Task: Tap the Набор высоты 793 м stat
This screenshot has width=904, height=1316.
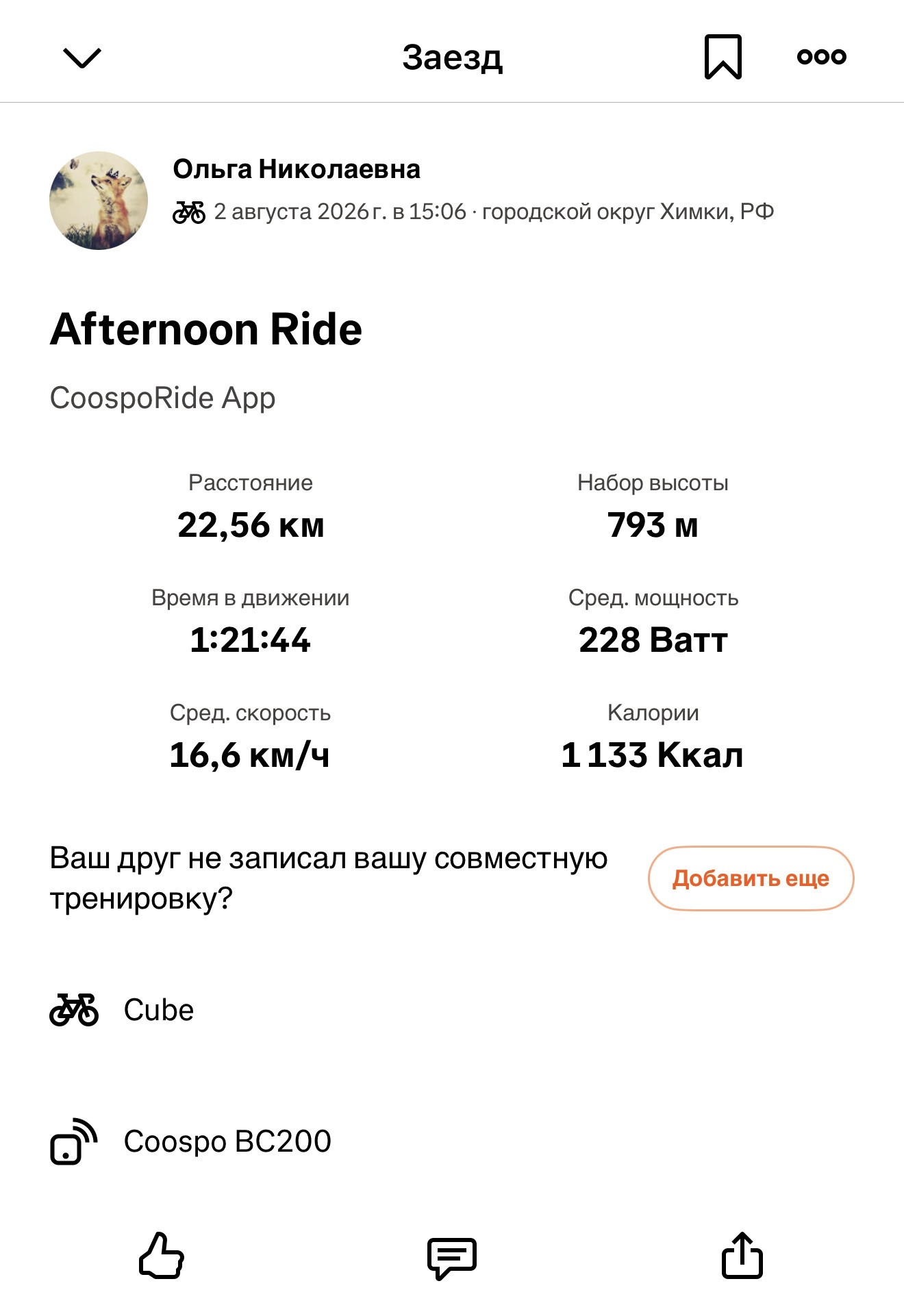Action: tap(653, 507)
